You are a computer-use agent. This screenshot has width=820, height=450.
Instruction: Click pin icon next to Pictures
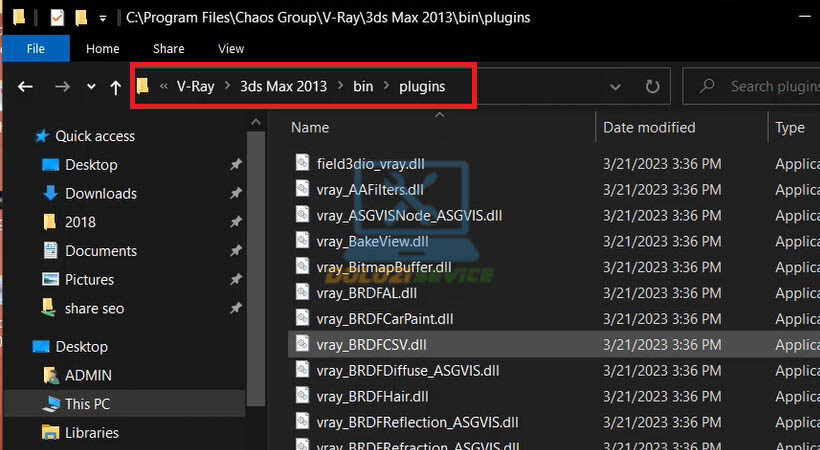[x=236, y=280]
